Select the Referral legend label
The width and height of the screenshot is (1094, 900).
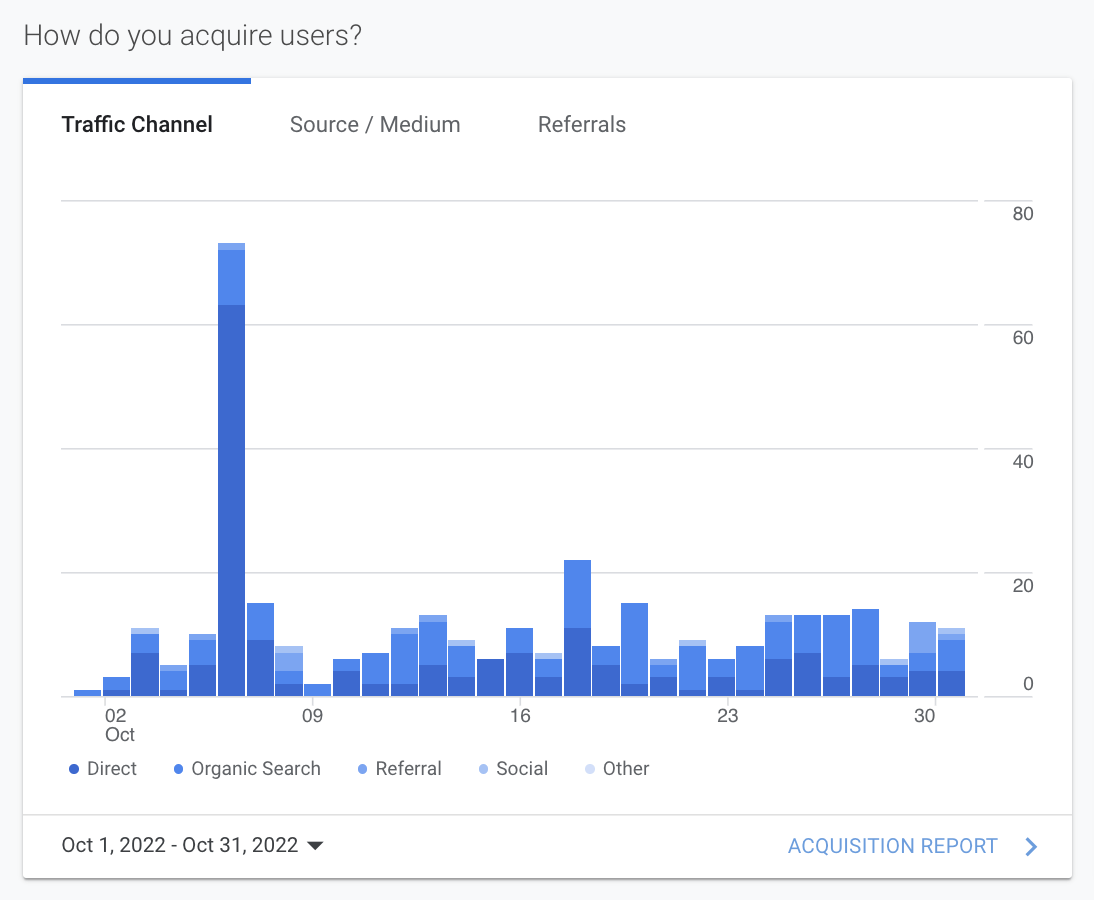pyautogui.click(x=408, y=769)
